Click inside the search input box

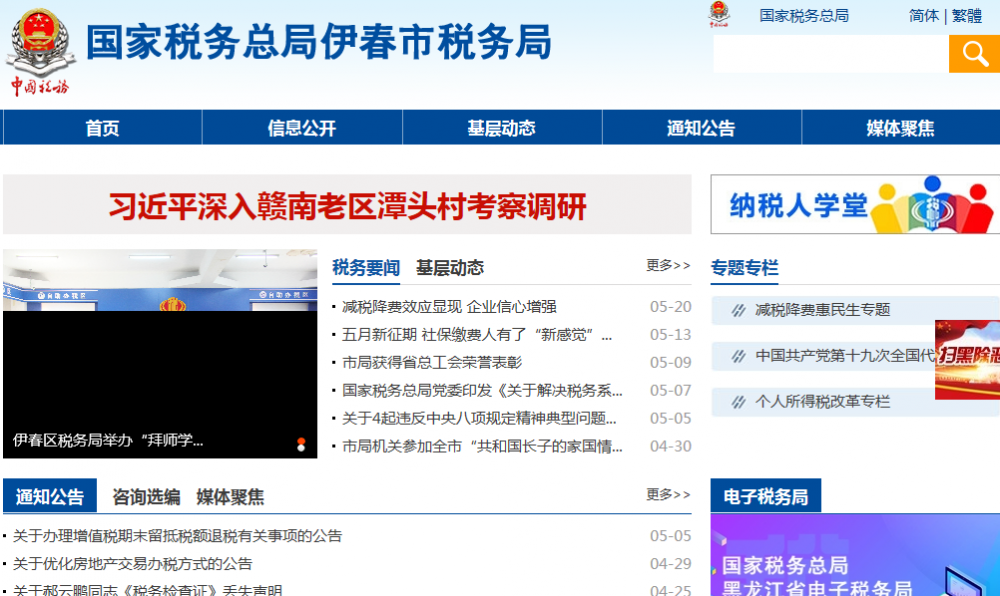[x=830, y=53]
